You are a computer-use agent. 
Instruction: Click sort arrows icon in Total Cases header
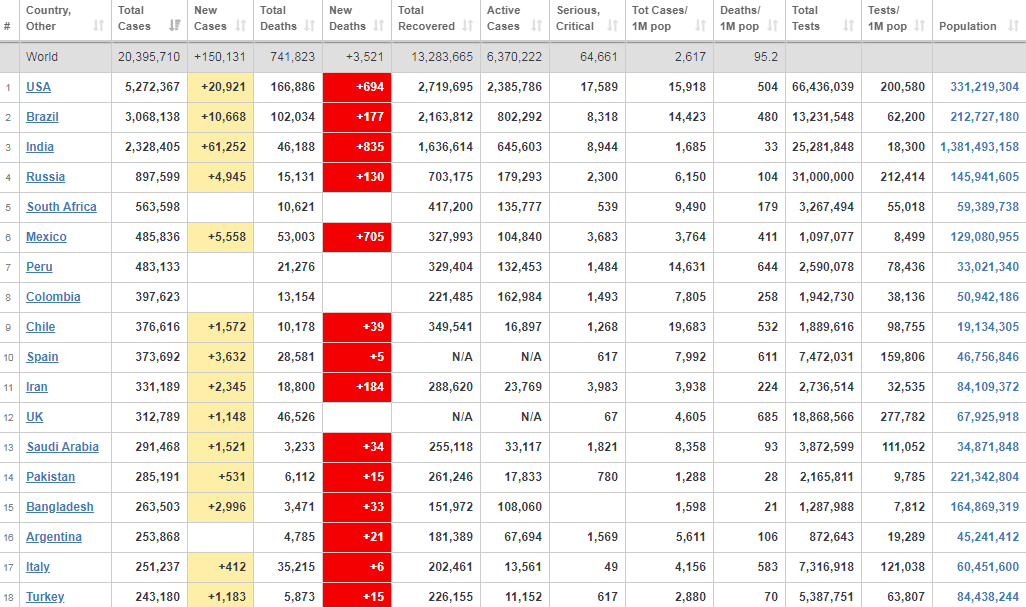coord(176,26)
